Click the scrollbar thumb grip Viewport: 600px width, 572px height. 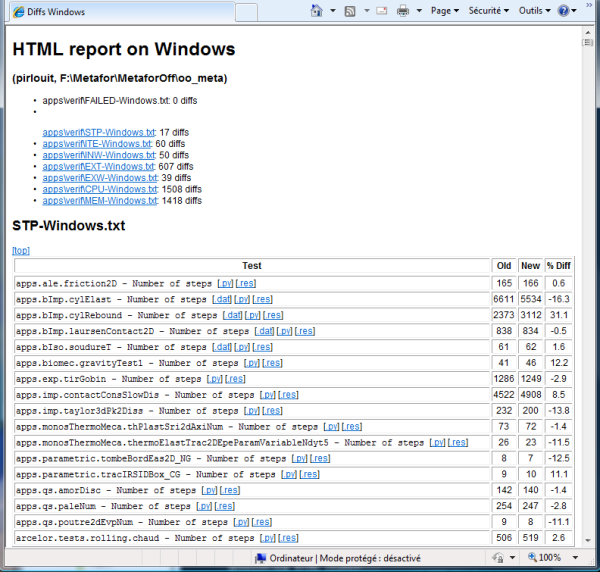pyautogui.click(x=588, y=42)
